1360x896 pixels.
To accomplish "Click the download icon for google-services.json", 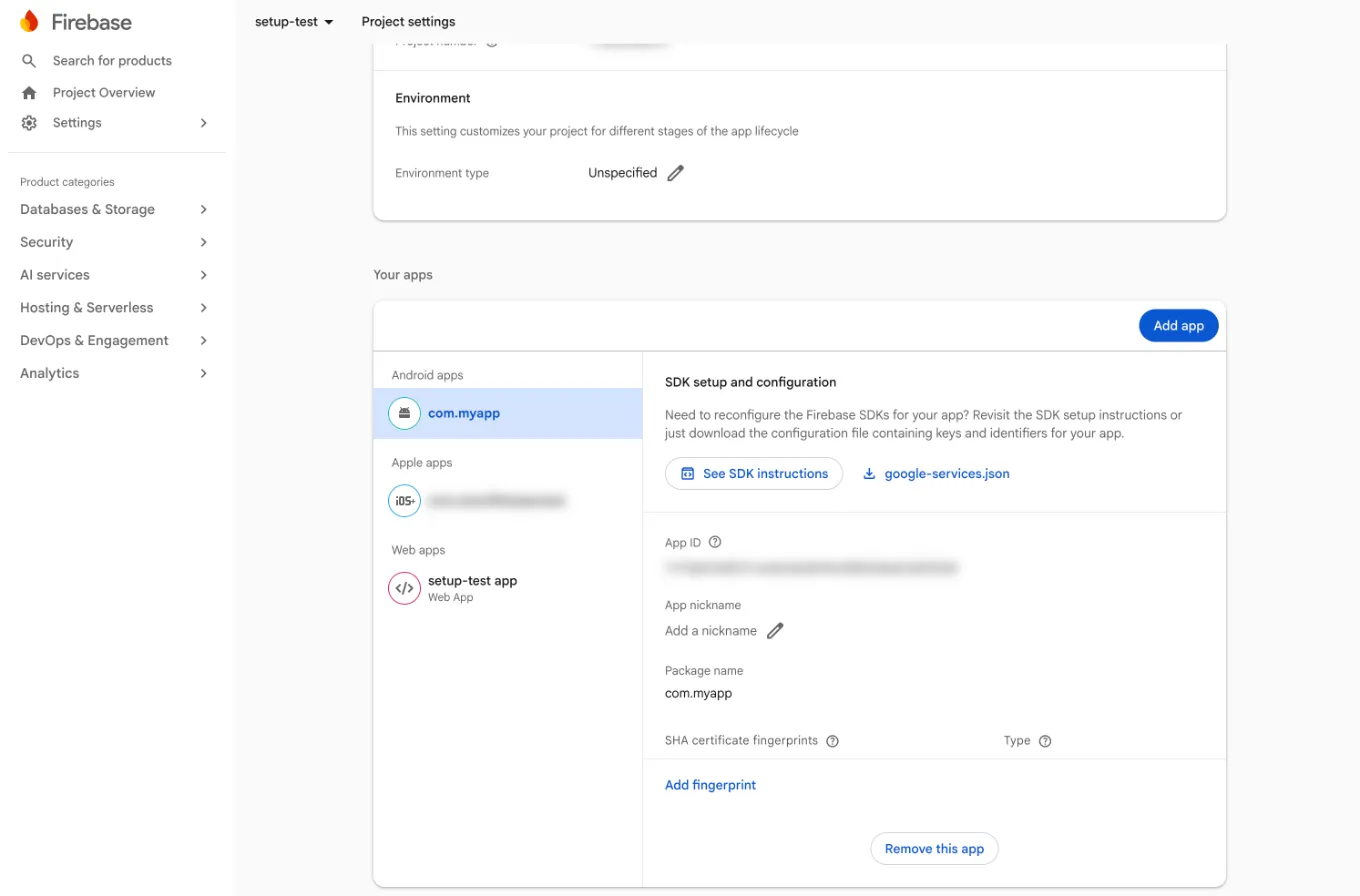I will tap(870, 474).
